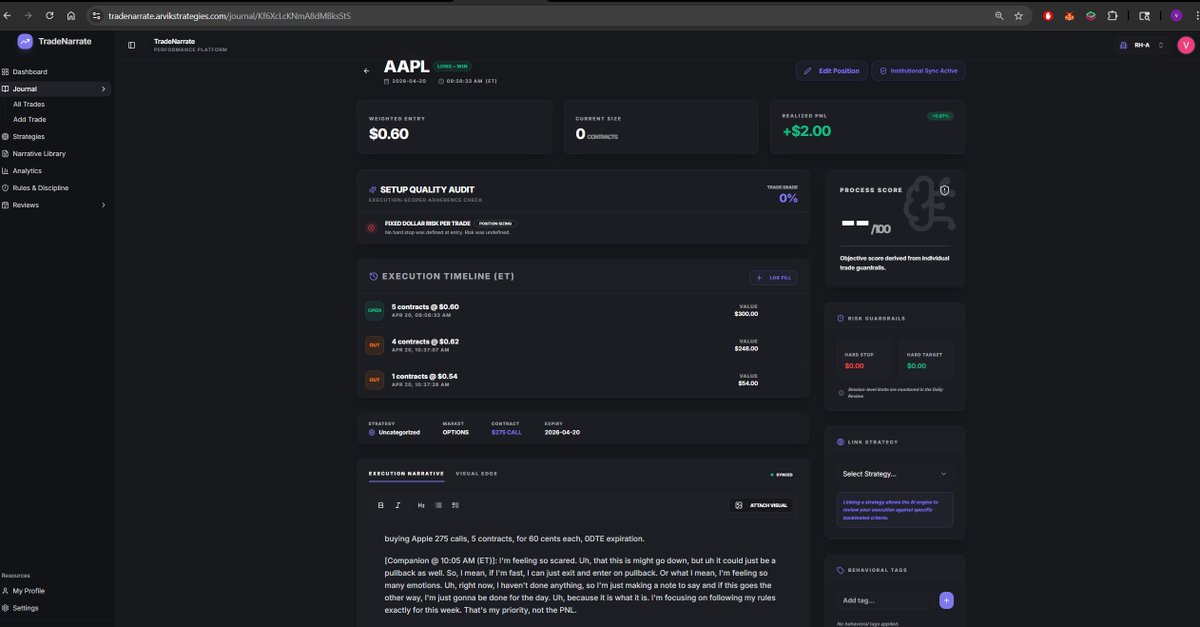
Task: Collapse the sidebar with the panel icon
Action: [x=131, y=45]
